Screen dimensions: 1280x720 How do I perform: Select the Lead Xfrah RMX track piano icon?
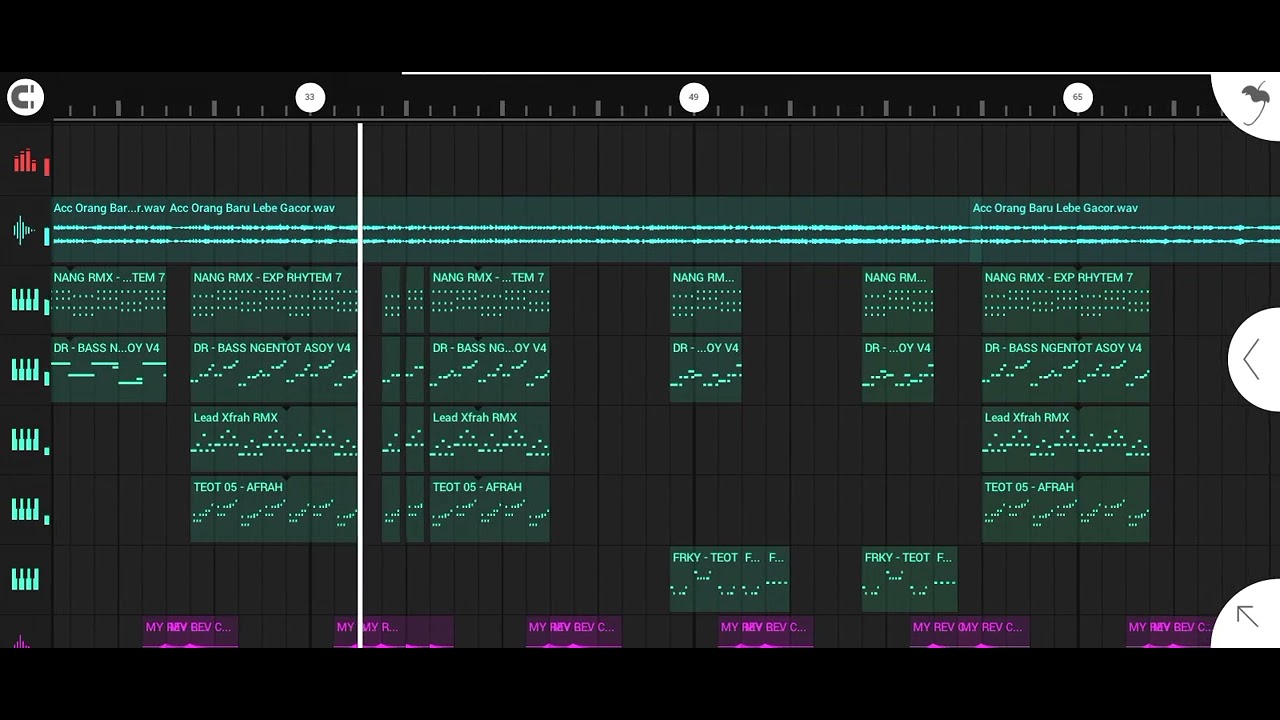point(25,440)
